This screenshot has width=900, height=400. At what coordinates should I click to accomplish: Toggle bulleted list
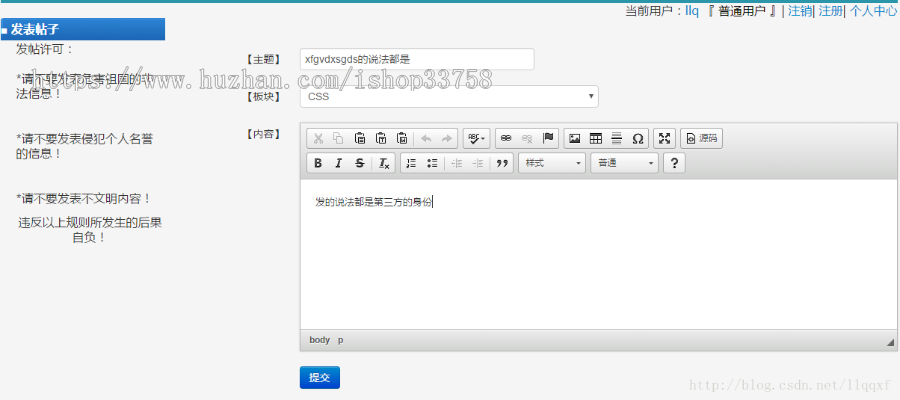[x=432, y=164]
